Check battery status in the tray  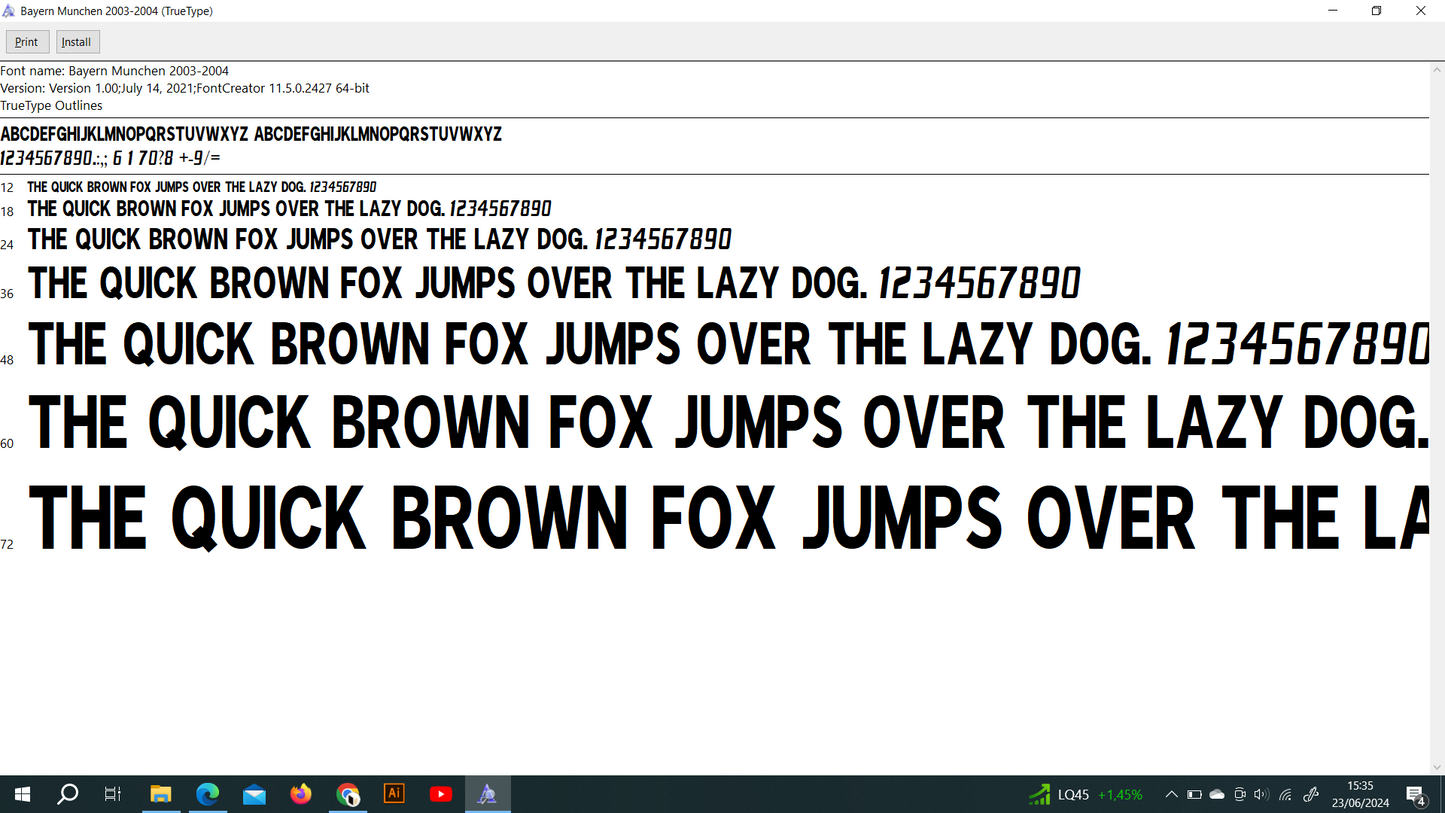click(x=1194, y=794)
